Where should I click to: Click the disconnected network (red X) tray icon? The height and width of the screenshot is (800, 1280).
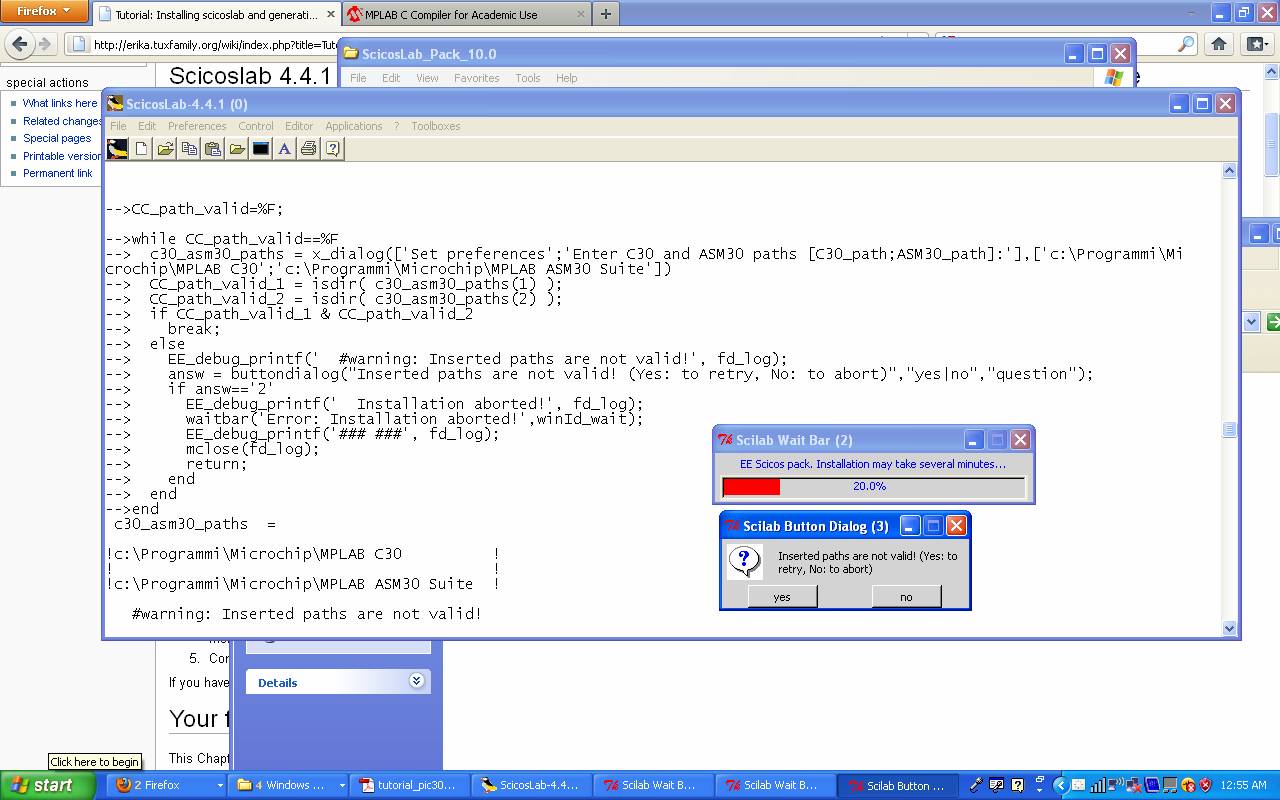tap(1134, 785)
